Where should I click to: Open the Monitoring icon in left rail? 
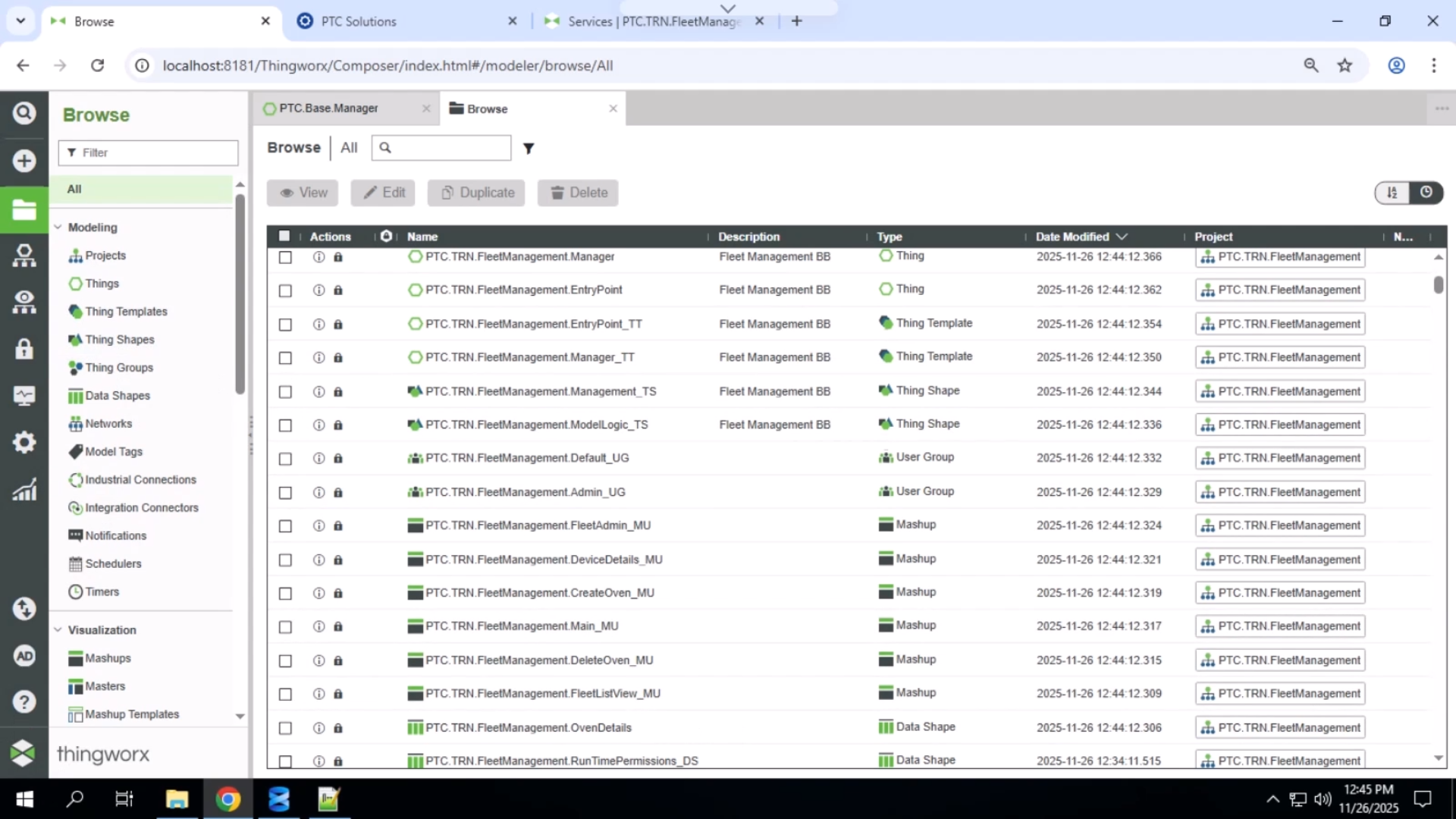pyautogui.click(x=24, y=395)
